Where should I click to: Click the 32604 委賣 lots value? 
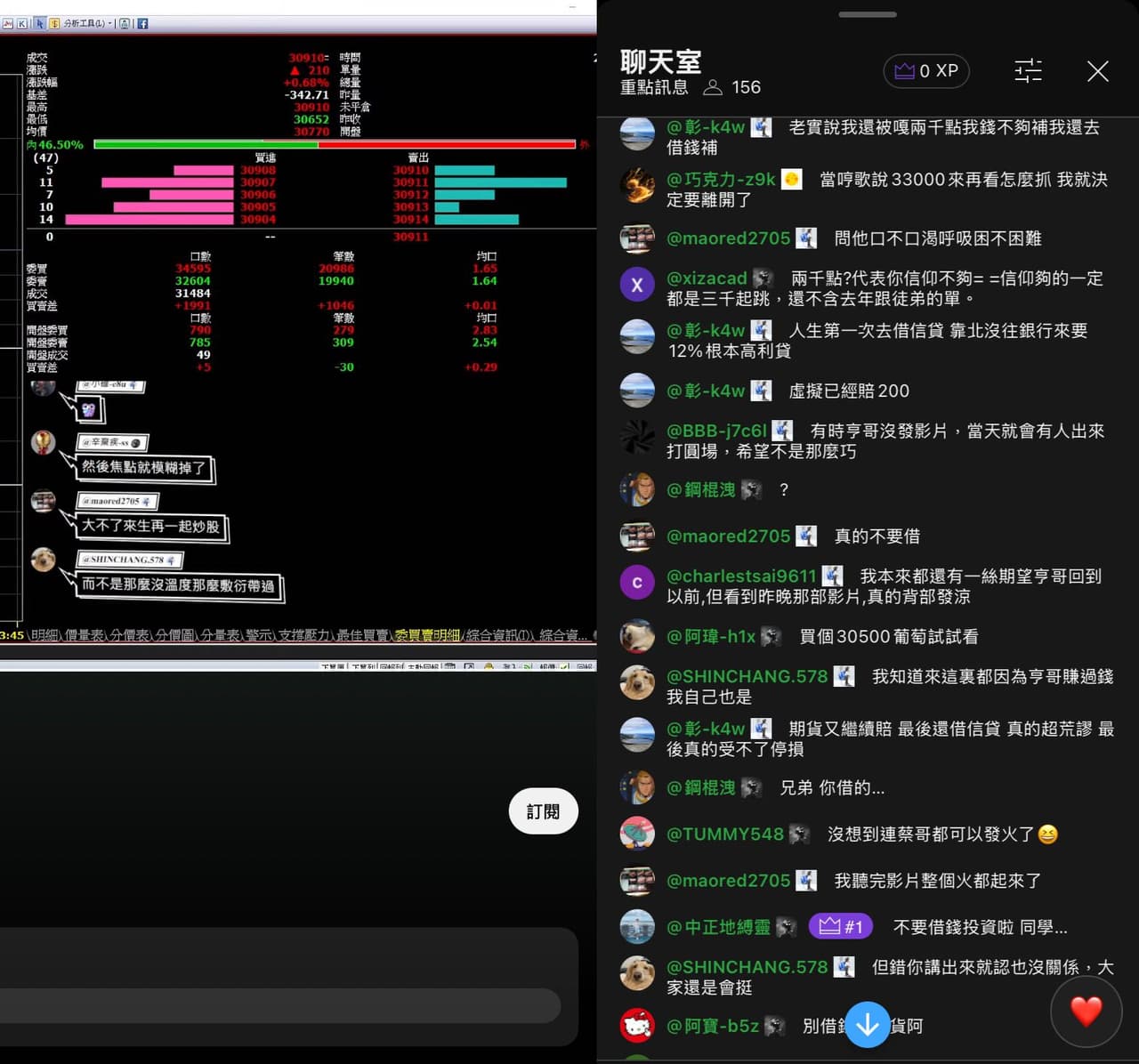pyautogui.click(x=193, y=280)
